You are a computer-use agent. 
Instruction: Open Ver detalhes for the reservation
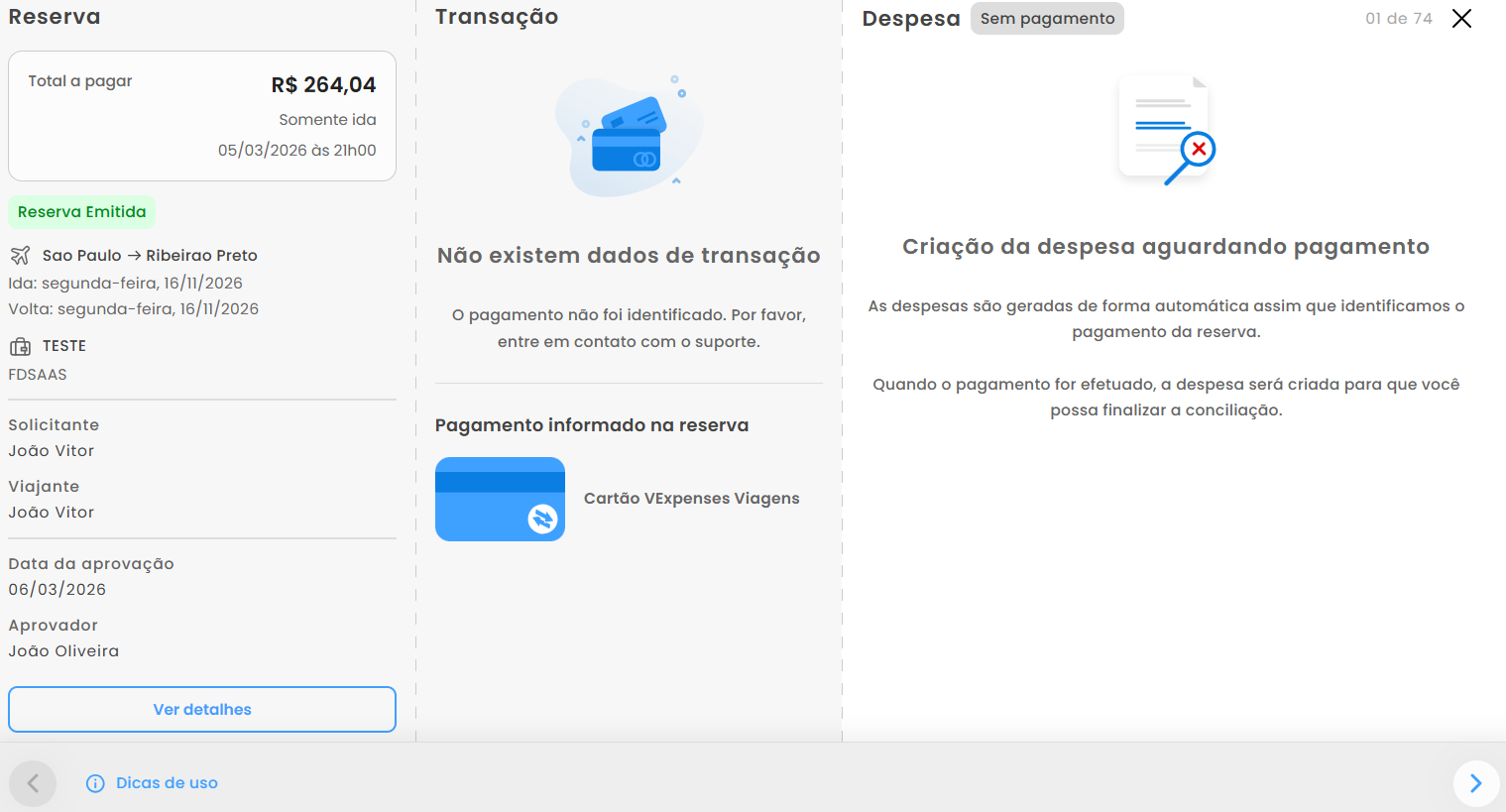tap(202, 709)
